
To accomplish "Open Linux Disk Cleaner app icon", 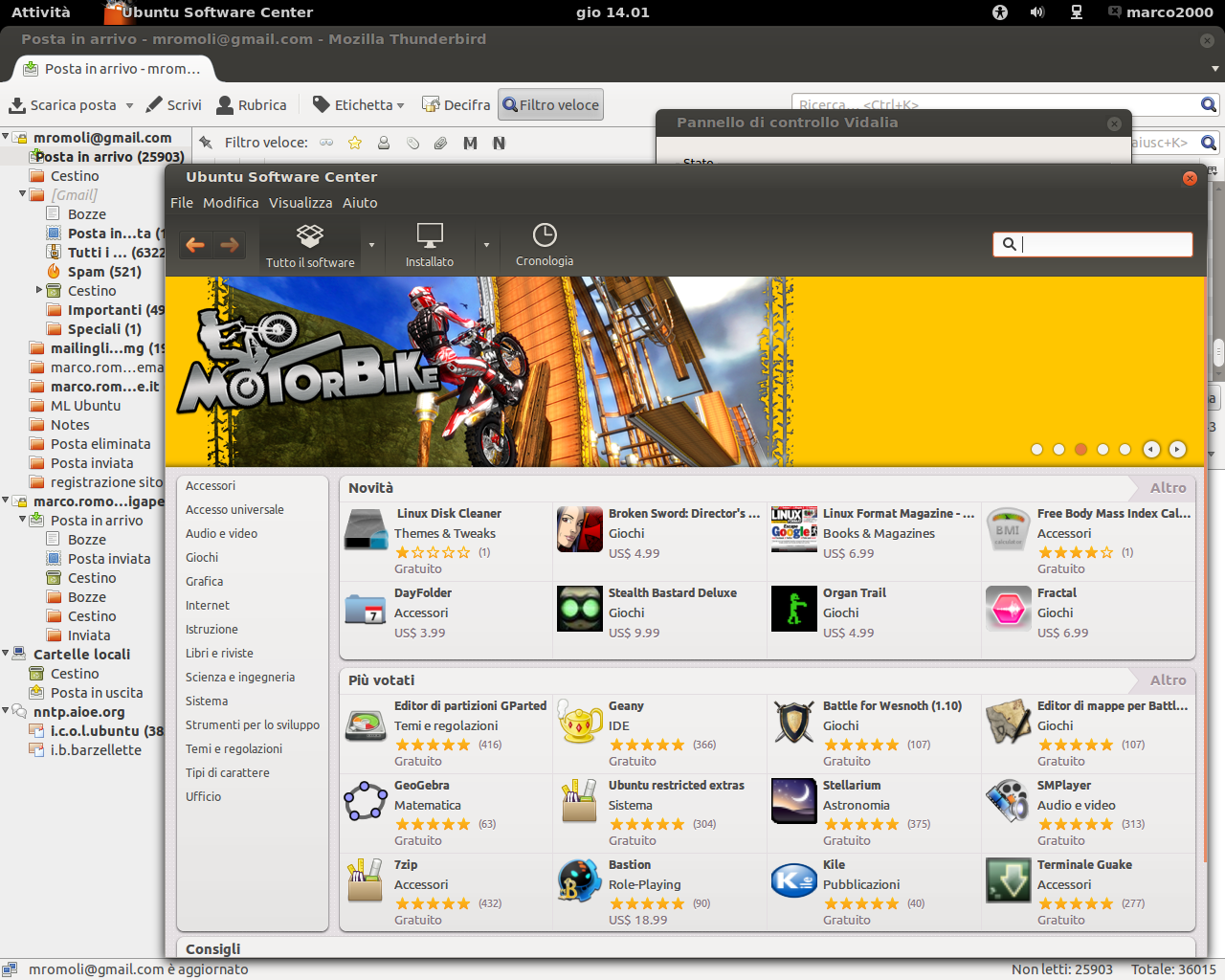I will click(366, 530).
